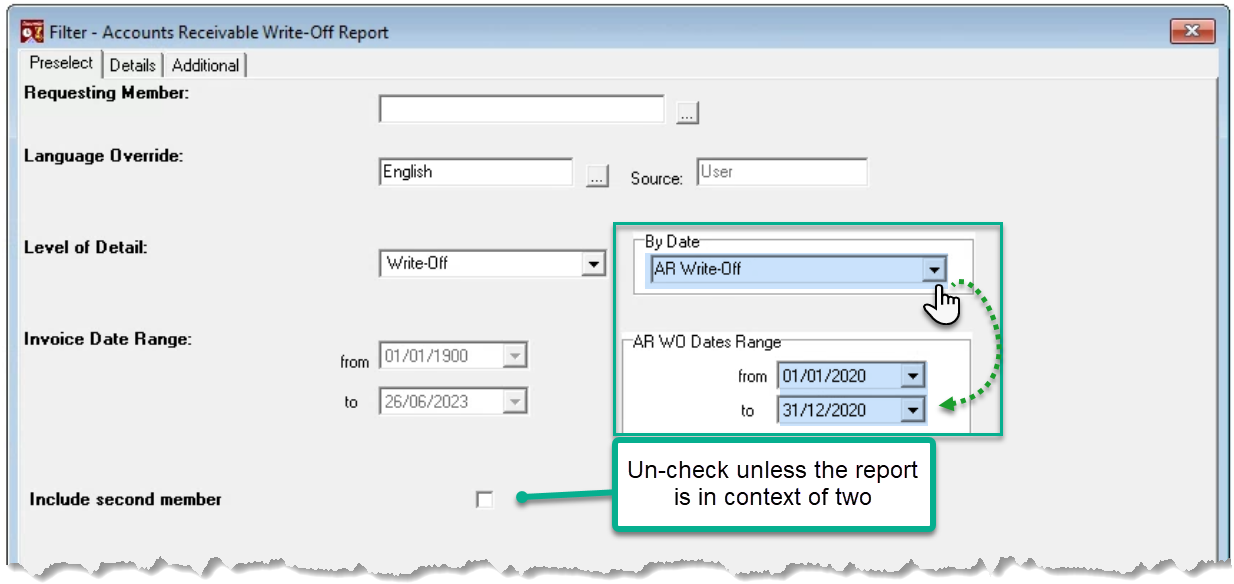Click the Language Override field showing English
Image resolution: width=1234 pixels, height=584 pixels.
[476, 172]
